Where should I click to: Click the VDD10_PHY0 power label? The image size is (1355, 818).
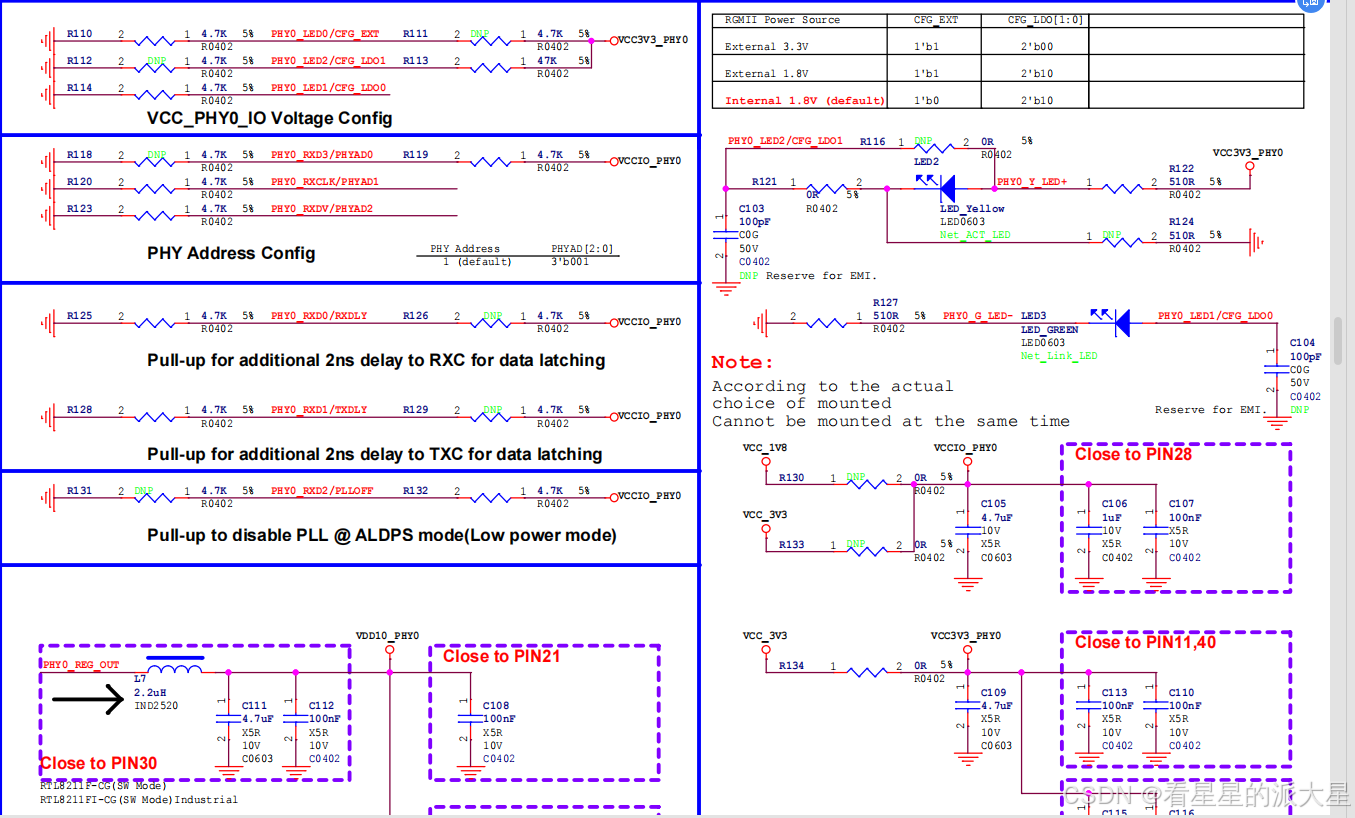pyautogui.click(x=387, y=636)
